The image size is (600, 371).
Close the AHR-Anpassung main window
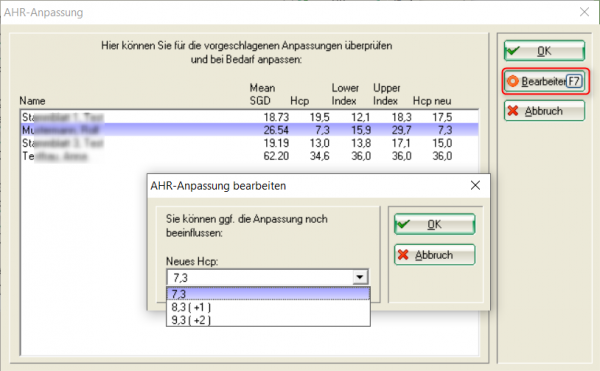584,12
